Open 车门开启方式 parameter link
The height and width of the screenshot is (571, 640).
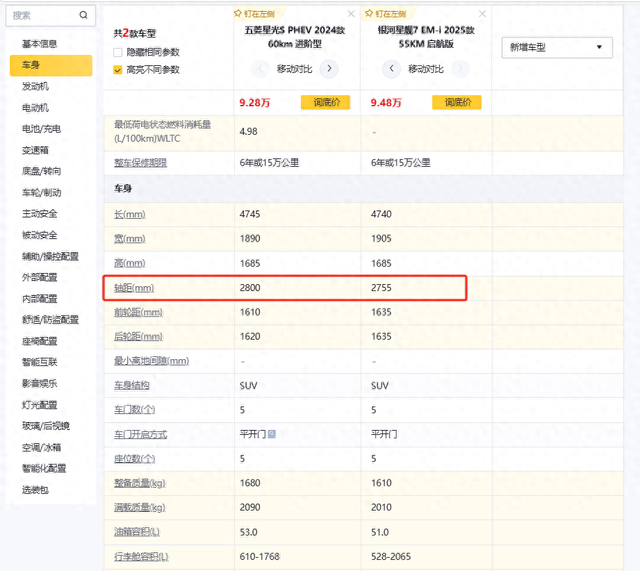point(140,434)
